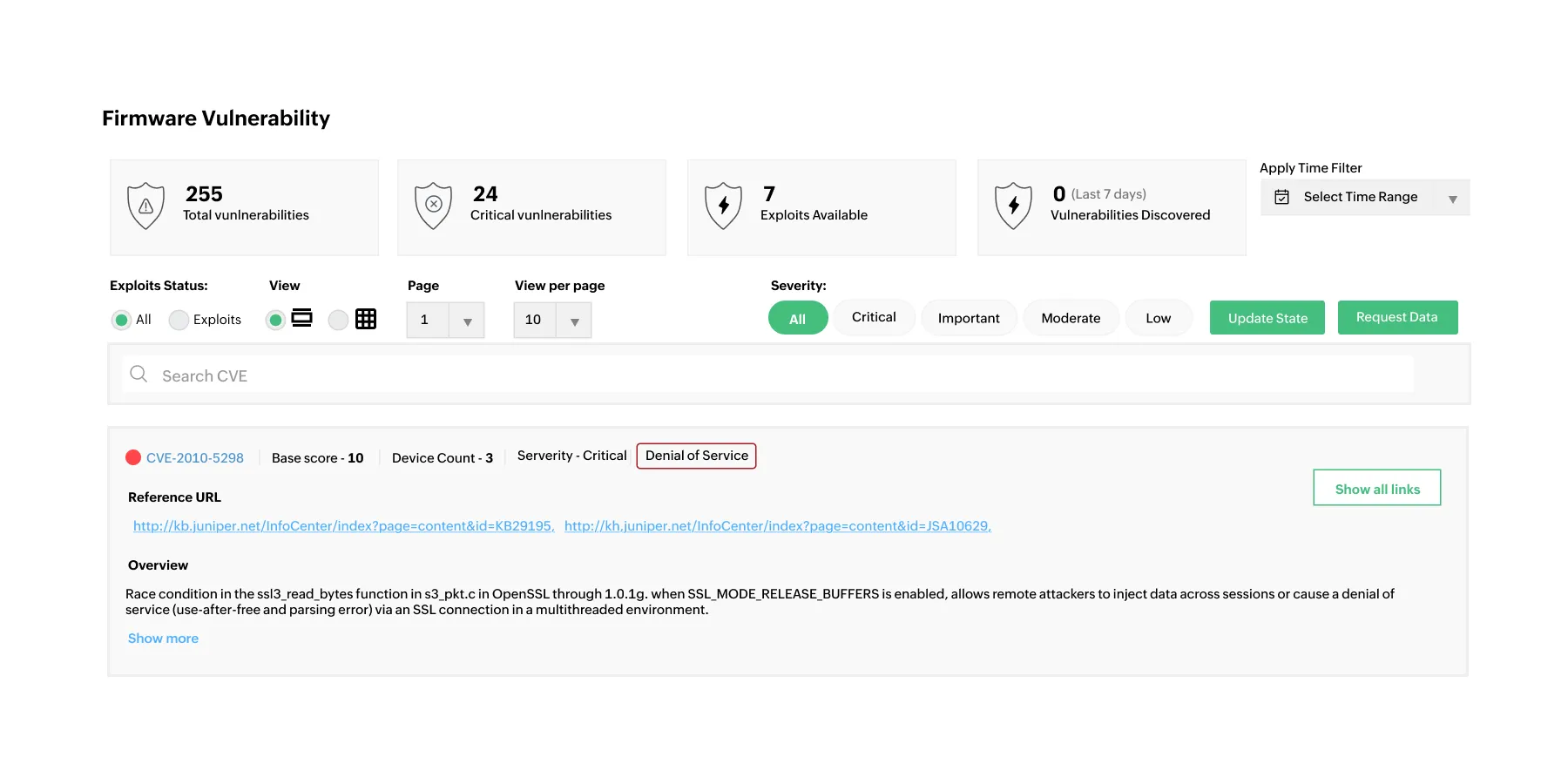Open the KB29195 juniper.net reference link
The width and height of the screenshot is (1568, 784).
tap(342, 526)
